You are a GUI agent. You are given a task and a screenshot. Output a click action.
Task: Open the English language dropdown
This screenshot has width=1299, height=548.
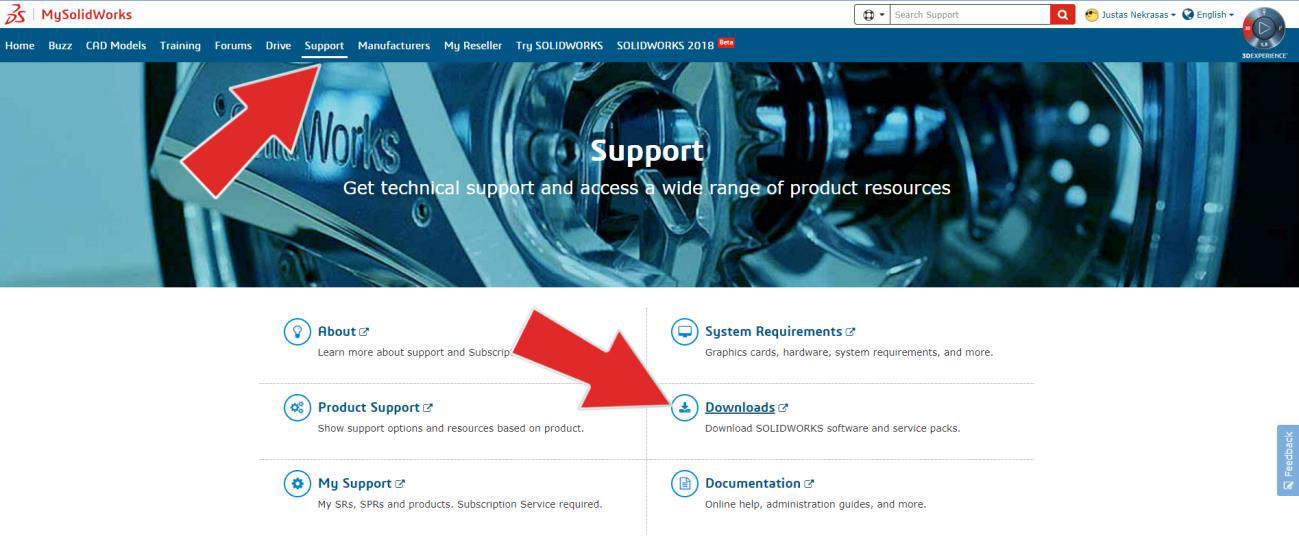click(1214, 15)
